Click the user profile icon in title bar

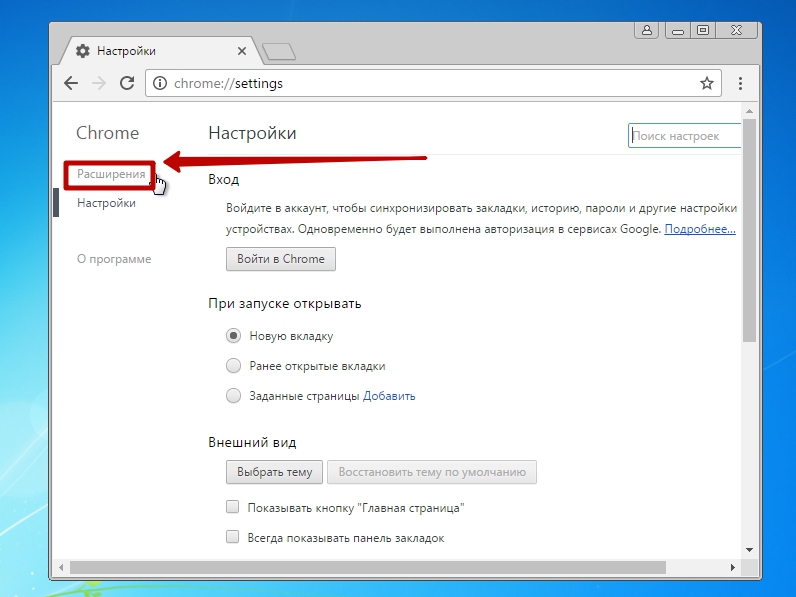coord(647,30)
